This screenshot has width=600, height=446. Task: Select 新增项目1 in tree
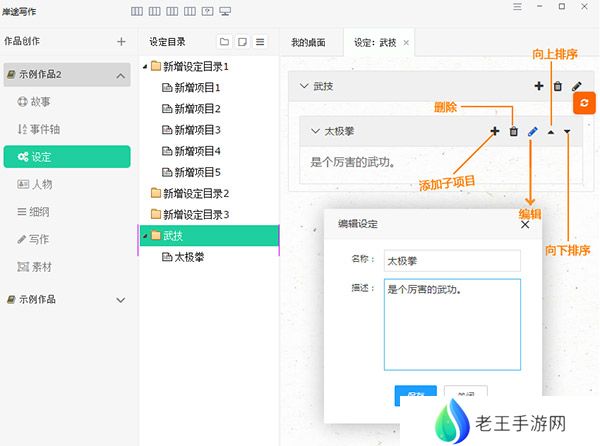coord(191,88)
